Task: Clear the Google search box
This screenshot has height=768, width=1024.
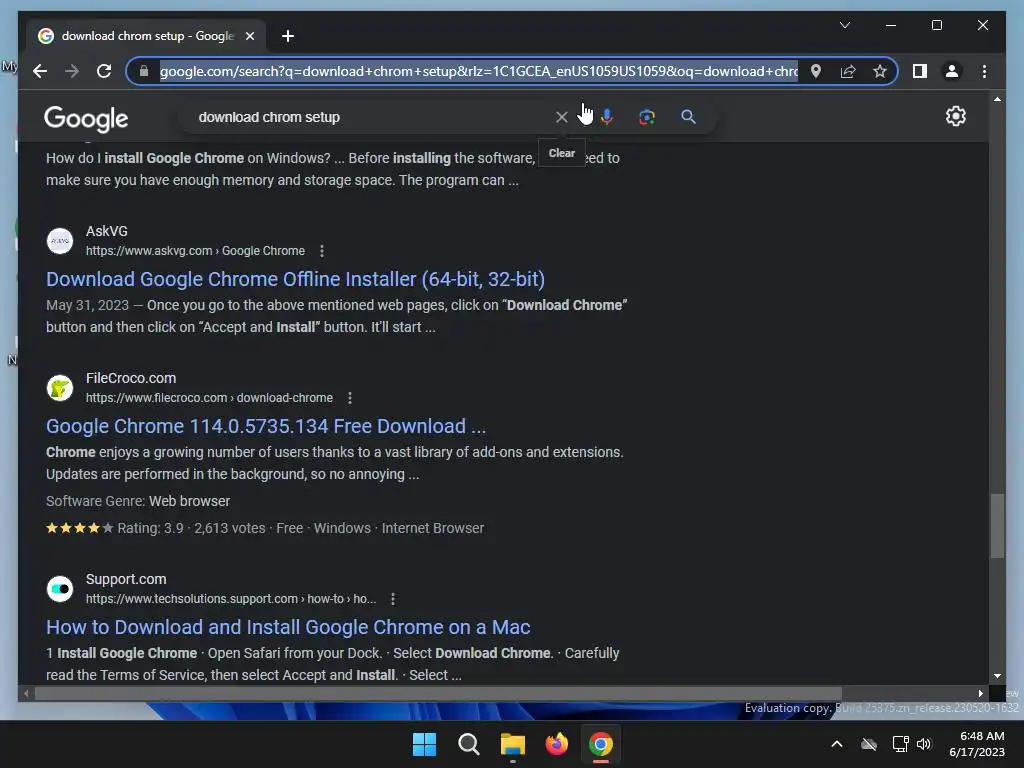Action: 561,117
